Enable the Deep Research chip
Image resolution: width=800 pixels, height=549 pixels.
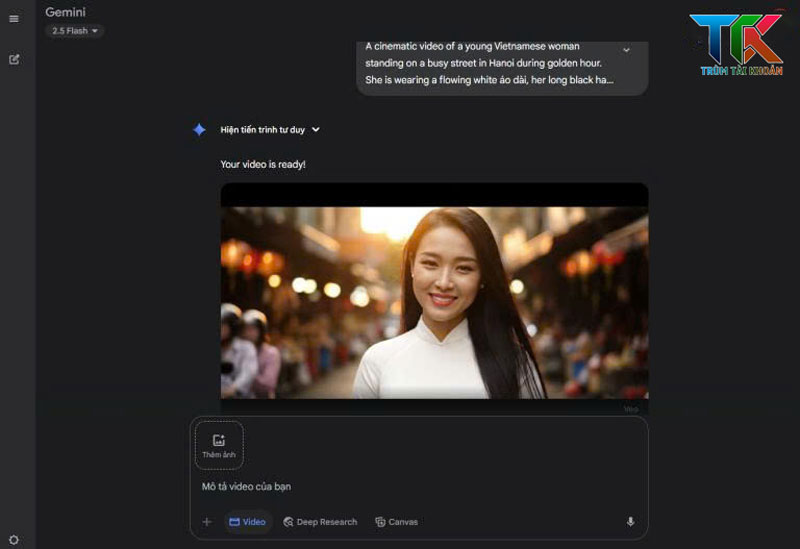click(320, 522)
